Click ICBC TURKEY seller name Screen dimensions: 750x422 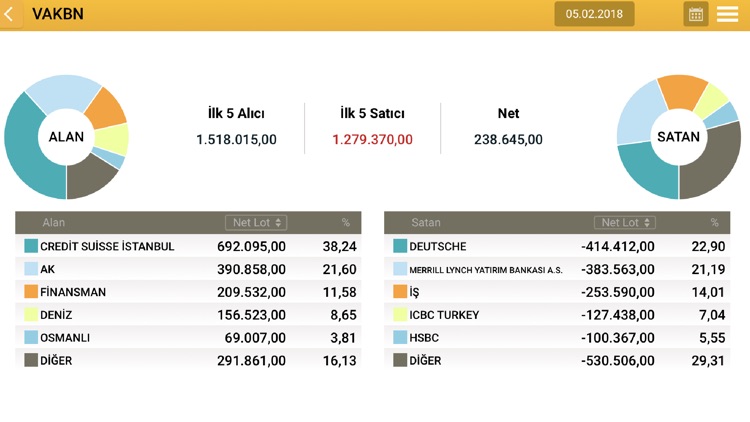pyautogui.click(x=444, y=315)
